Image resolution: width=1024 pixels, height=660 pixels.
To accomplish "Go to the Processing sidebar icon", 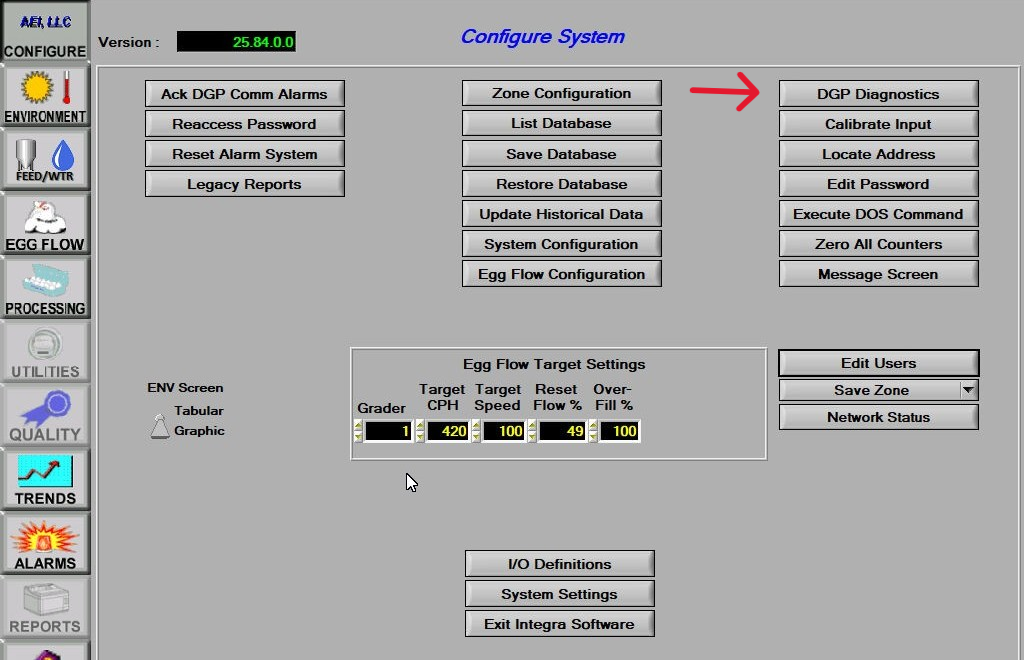I will click(44, 287).
